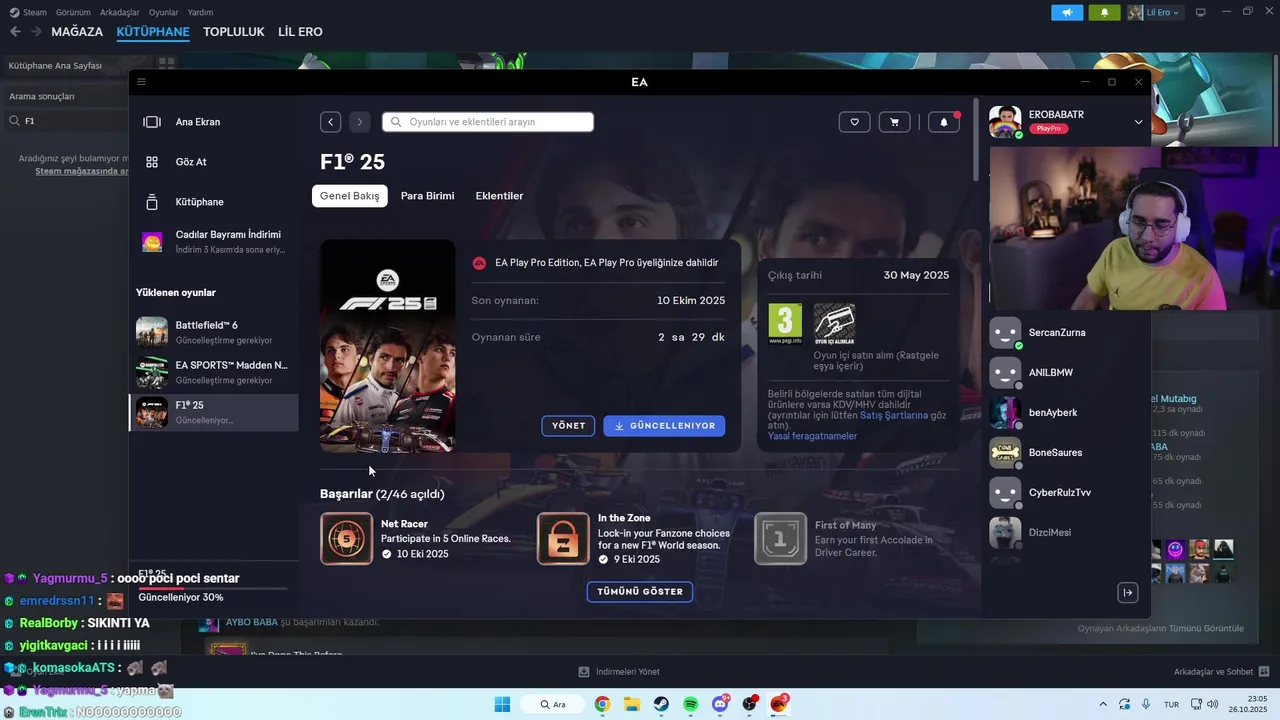Click the YÖNET button
Viewport: 1280px width, 720px height.
[568, 426]
